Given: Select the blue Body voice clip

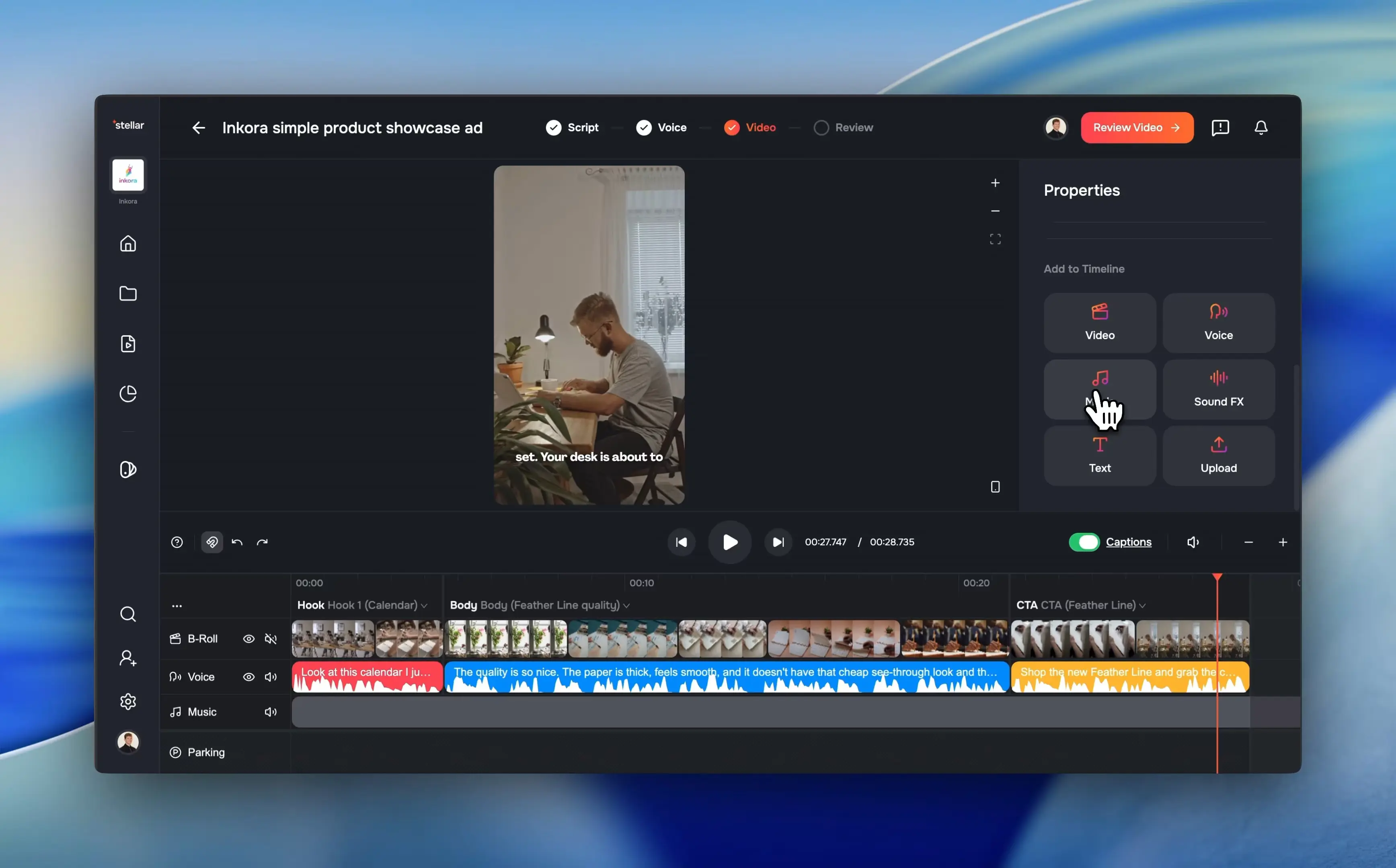Looking at the screenshot, I should tap(727, 677).
